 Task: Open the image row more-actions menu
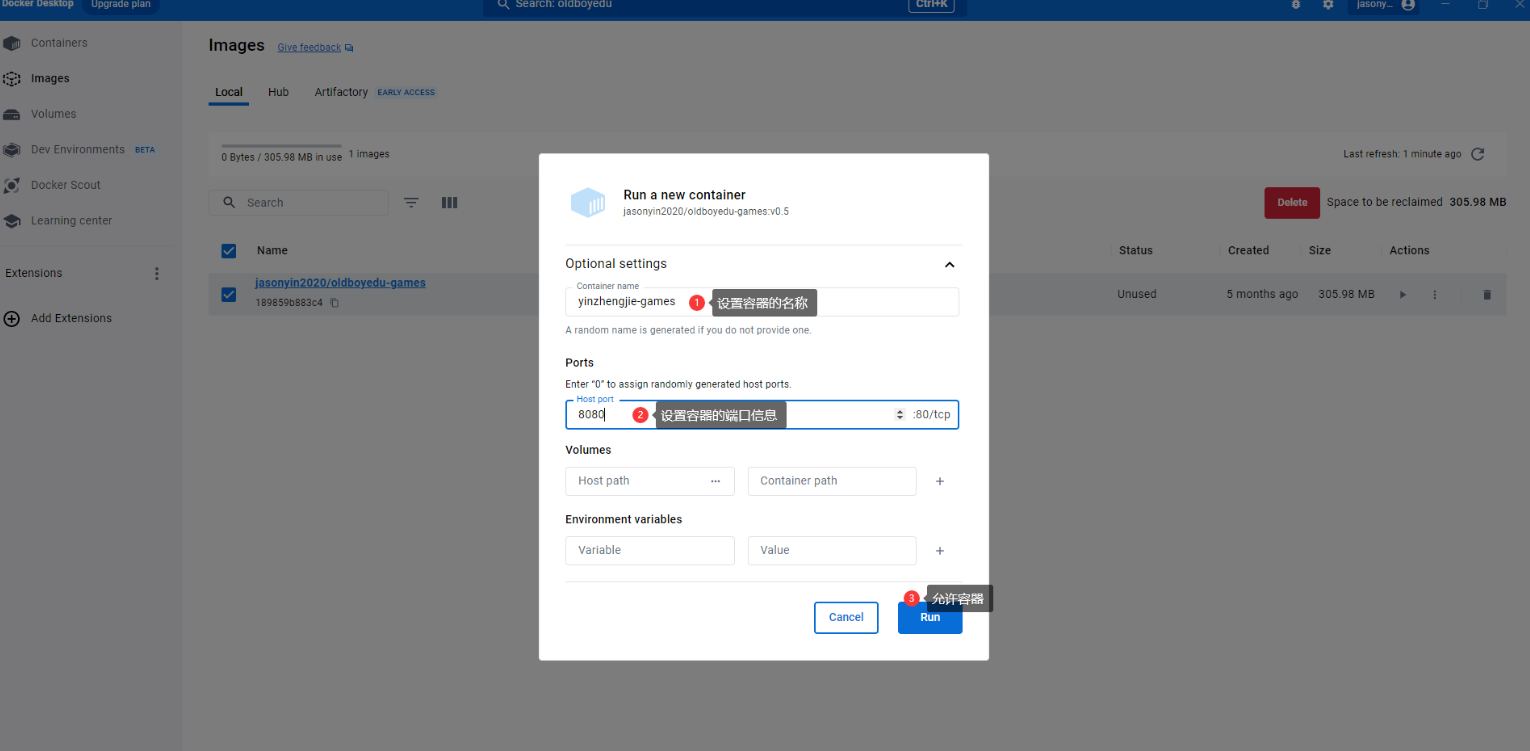pyautogui.click(x=1435, y=295)
